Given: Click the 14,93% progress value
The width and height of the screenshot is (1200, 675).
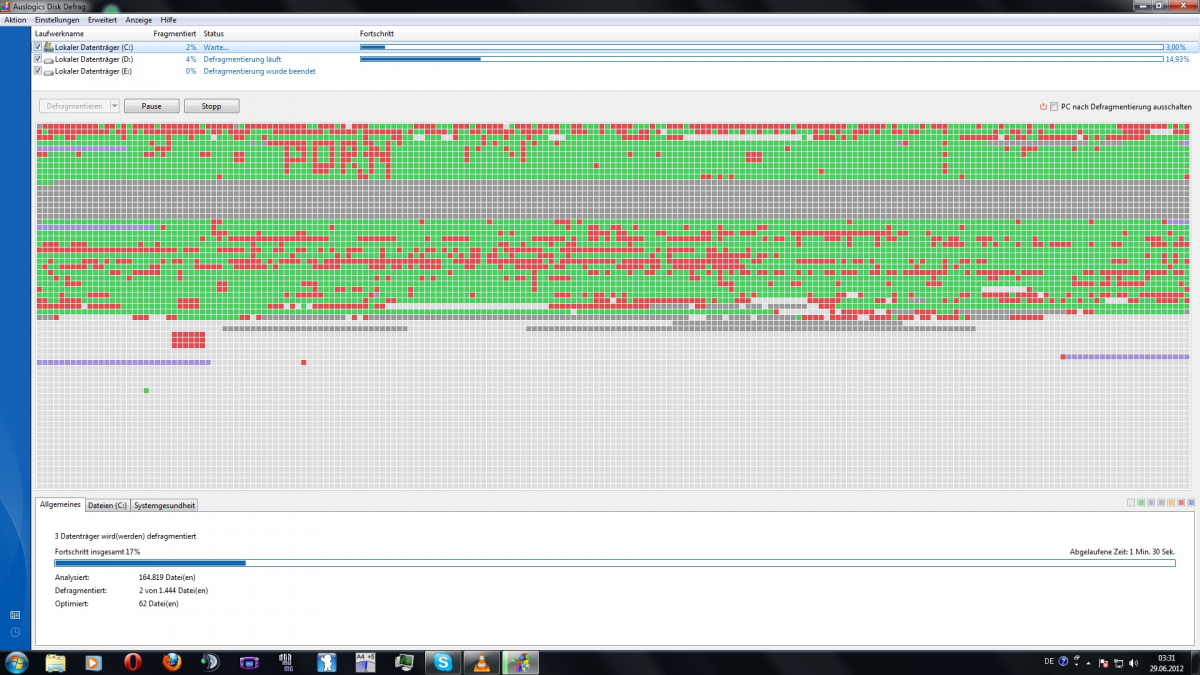Looking at the screenshot, I should (x=1178, y=59).
